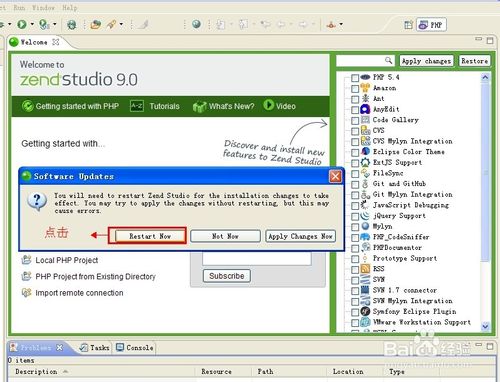Click the Video play icon

(x=268, y=105)
